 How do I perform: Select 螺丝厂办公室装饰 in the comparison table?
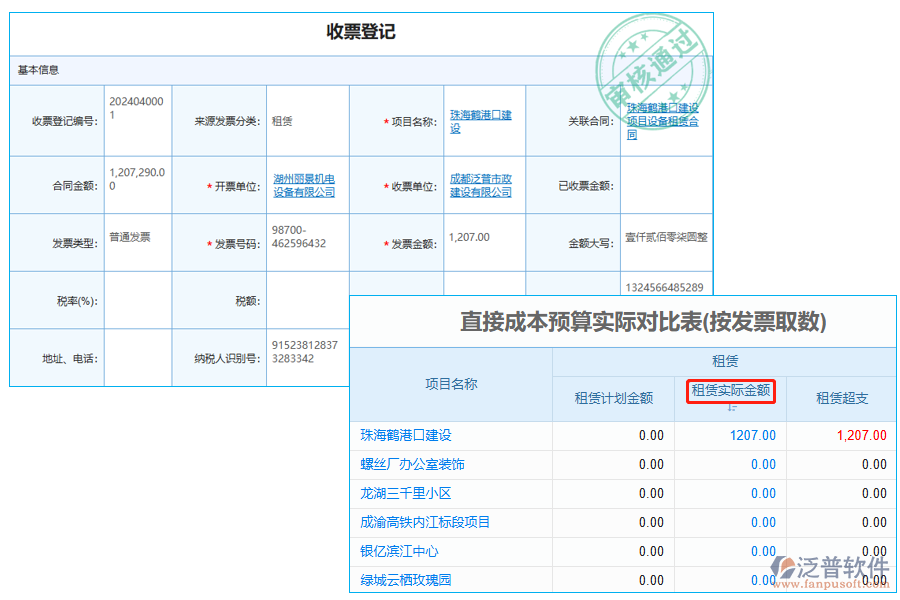pyautogui.click(x=413, y=464)
